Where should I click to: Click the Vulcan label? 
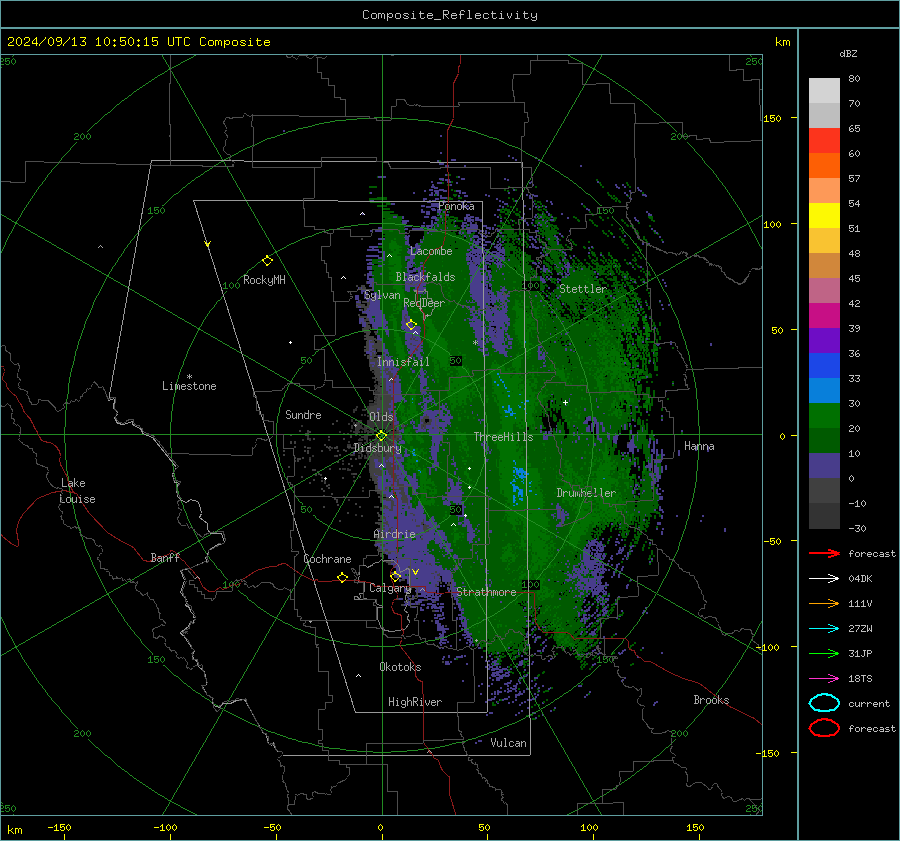[508, 743]
